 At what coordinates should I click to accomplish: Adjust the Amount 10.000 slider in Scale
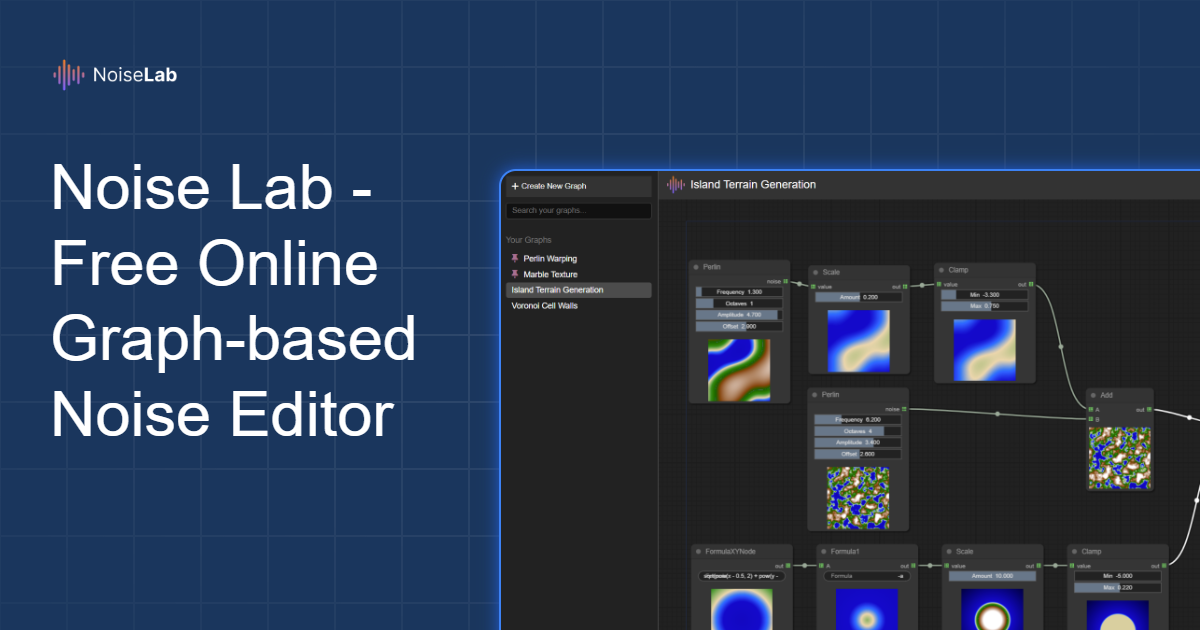click(x=992, y=576)
